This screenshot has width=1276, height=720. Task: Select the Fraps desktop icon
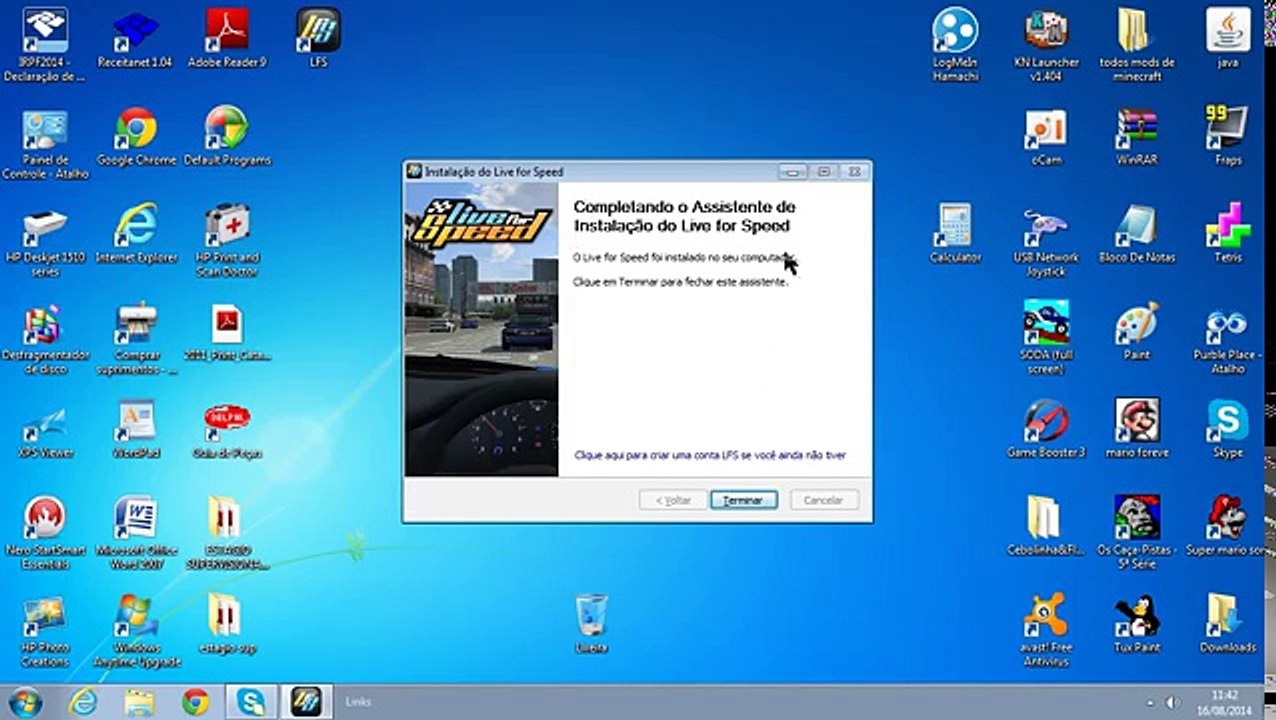pos(1228,137)
